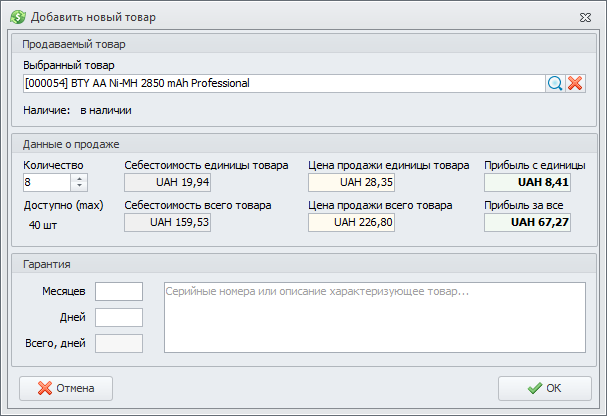Click the total warranty days field
The height and width of the screenshot is (416, 607).
(x=118, y=343)
